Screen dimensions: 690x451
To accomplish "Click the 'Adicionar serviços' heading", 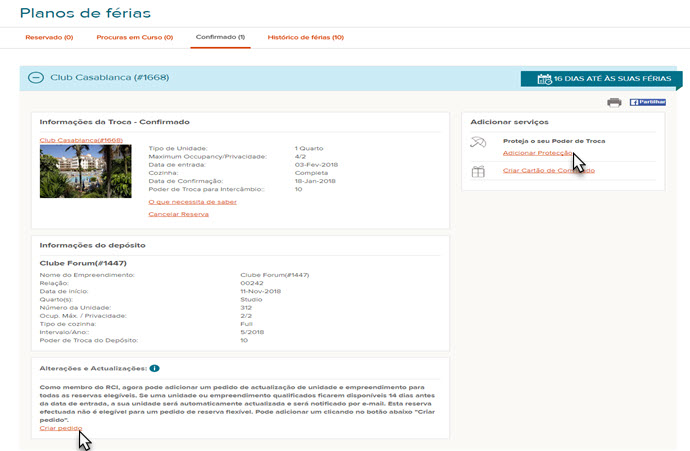I will (x=510, y=122).
